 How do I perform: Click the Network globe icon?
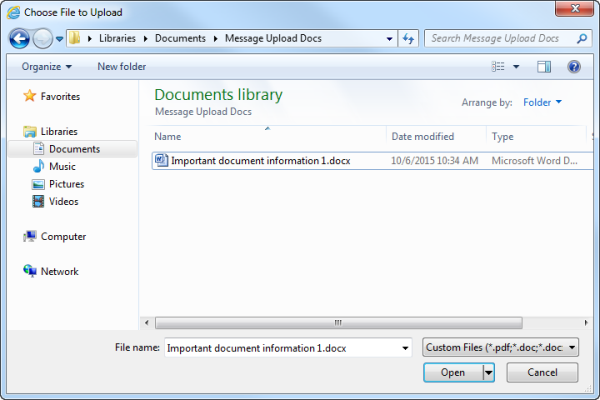[30, 271]
